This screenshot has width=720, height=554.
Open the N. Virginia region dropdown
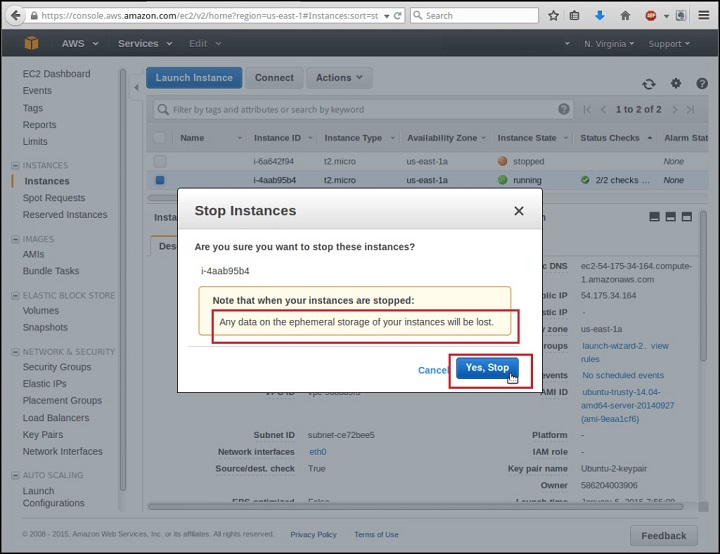[609, 44]
